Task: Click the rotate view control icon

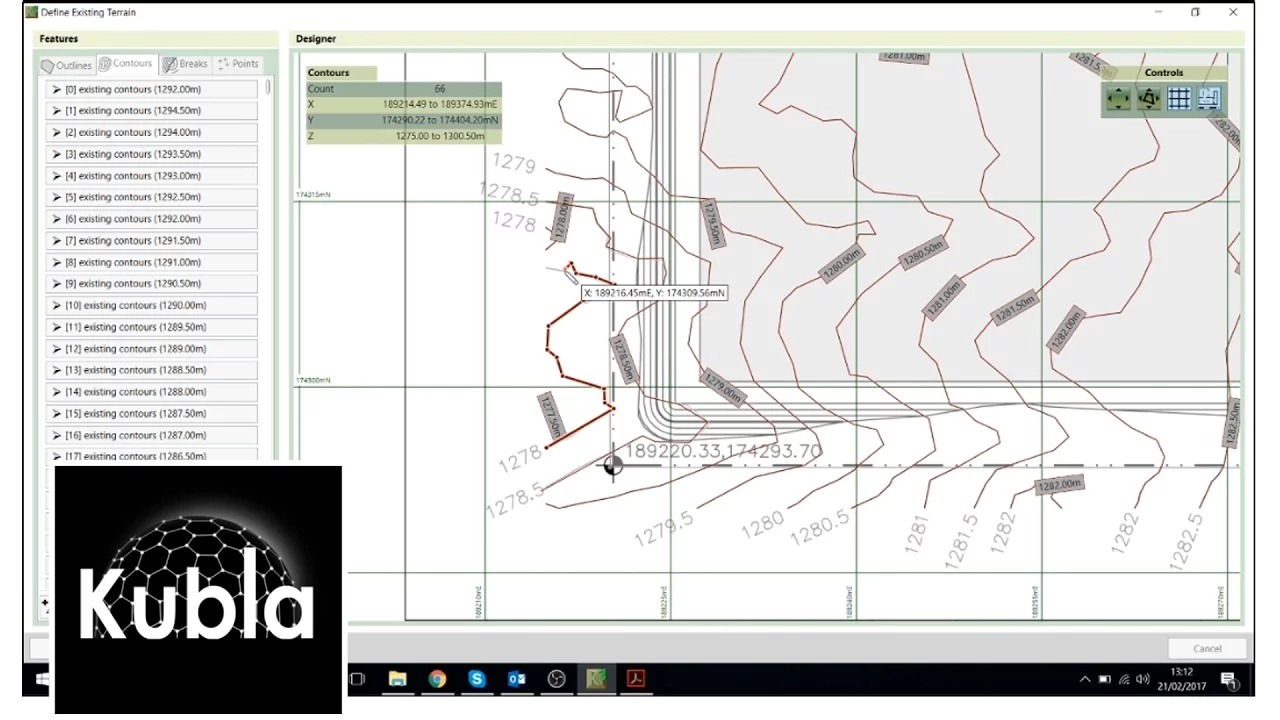Action: click(x=1149, y=99)
